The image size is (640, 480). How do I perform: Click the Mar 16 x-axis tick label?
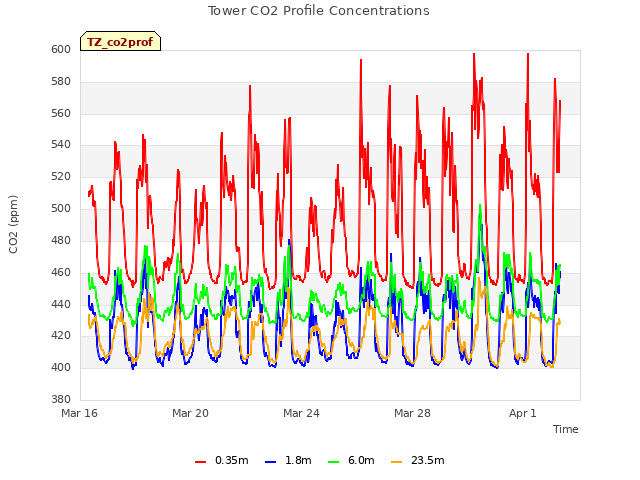(80, 413)
